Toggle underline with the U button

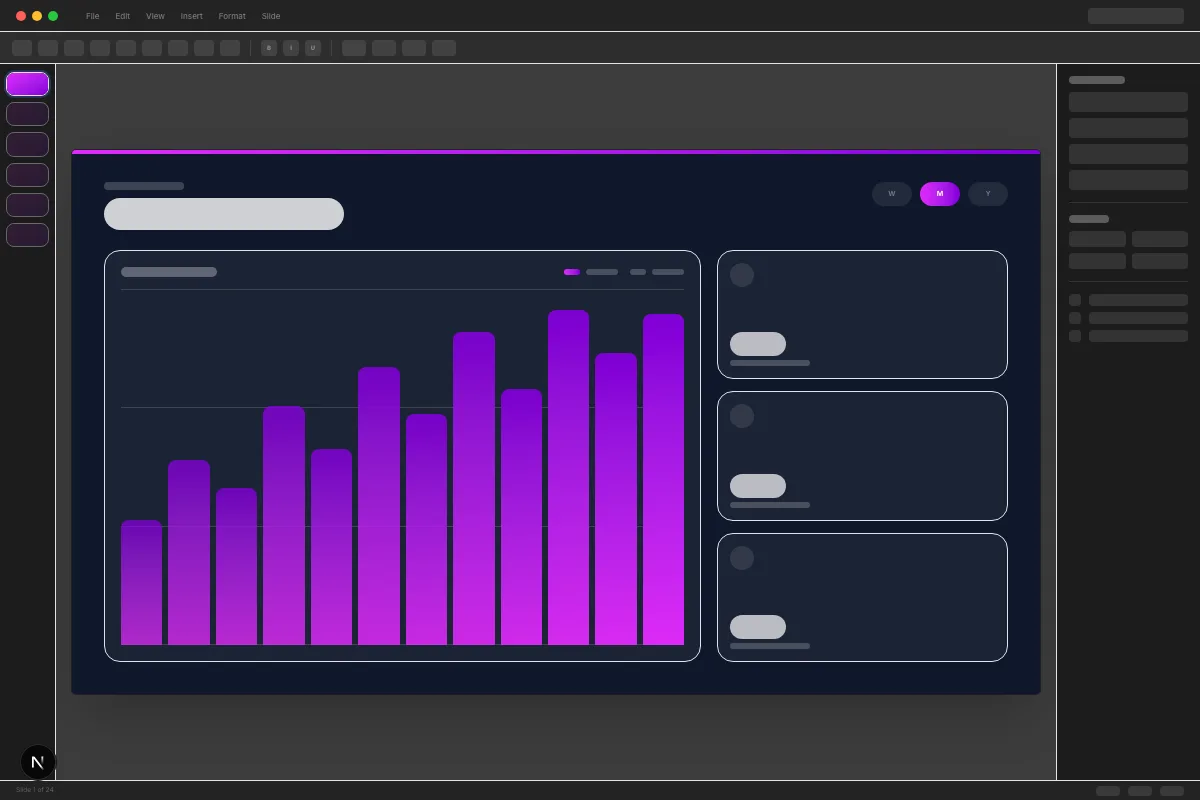[x=313, y=48]
